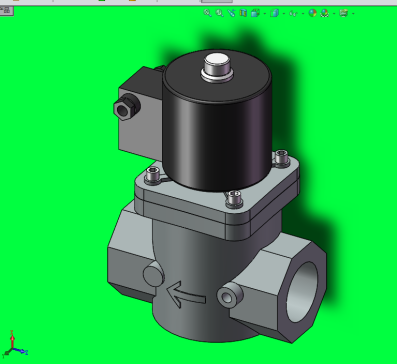The image size is (397, 364).
Task: Select the white cap atop the coil
Action: coord(217,68)
